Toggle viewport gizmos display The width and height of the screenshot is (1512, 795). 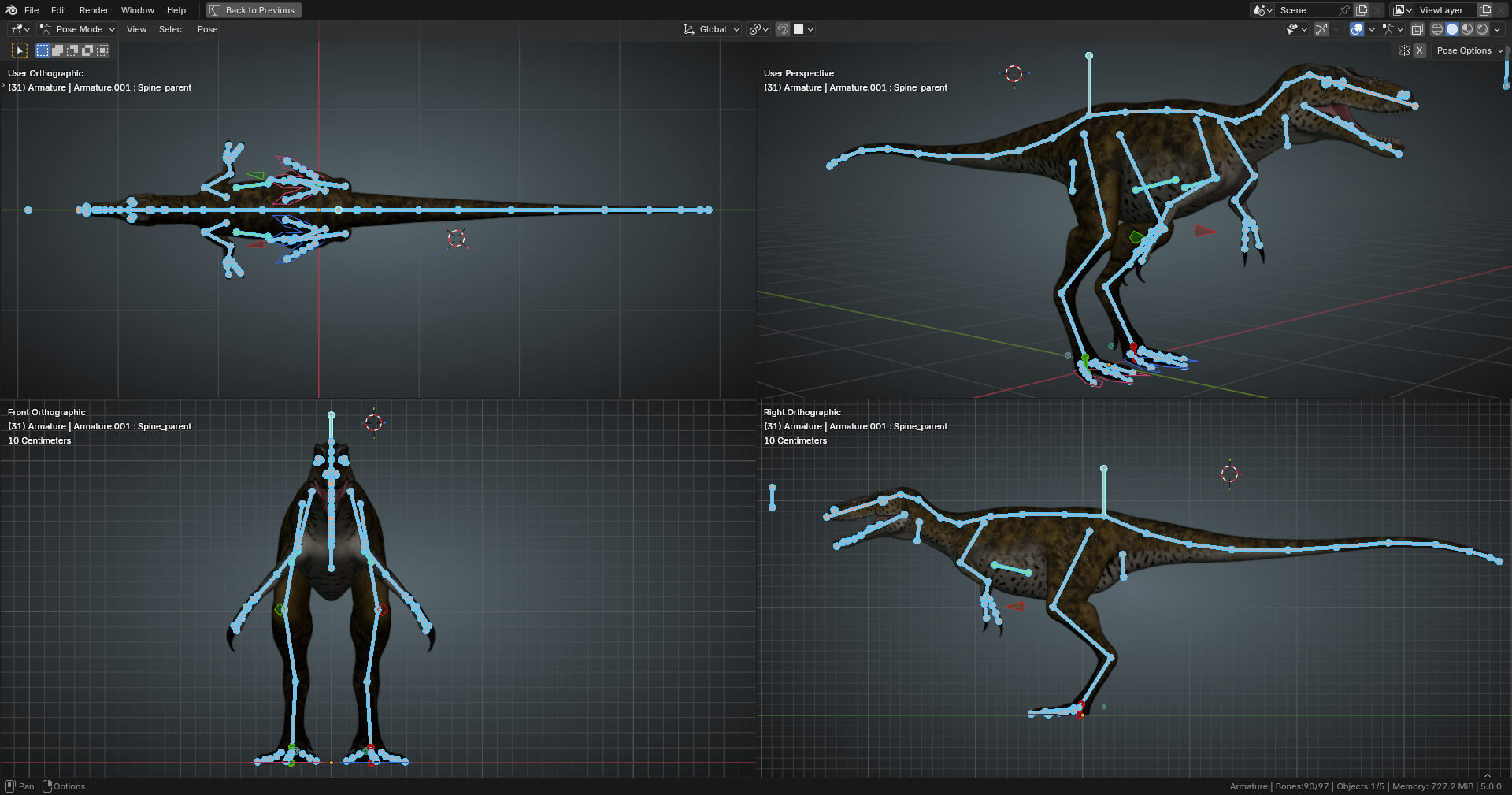point(1321,29)
